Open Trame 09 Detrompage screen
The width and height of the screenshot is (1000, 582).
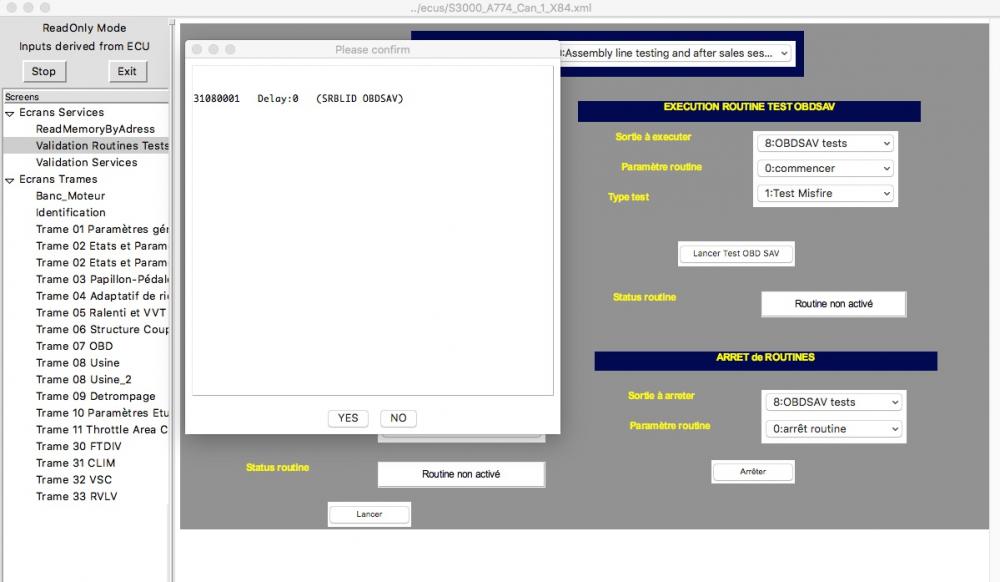point(96,396)
